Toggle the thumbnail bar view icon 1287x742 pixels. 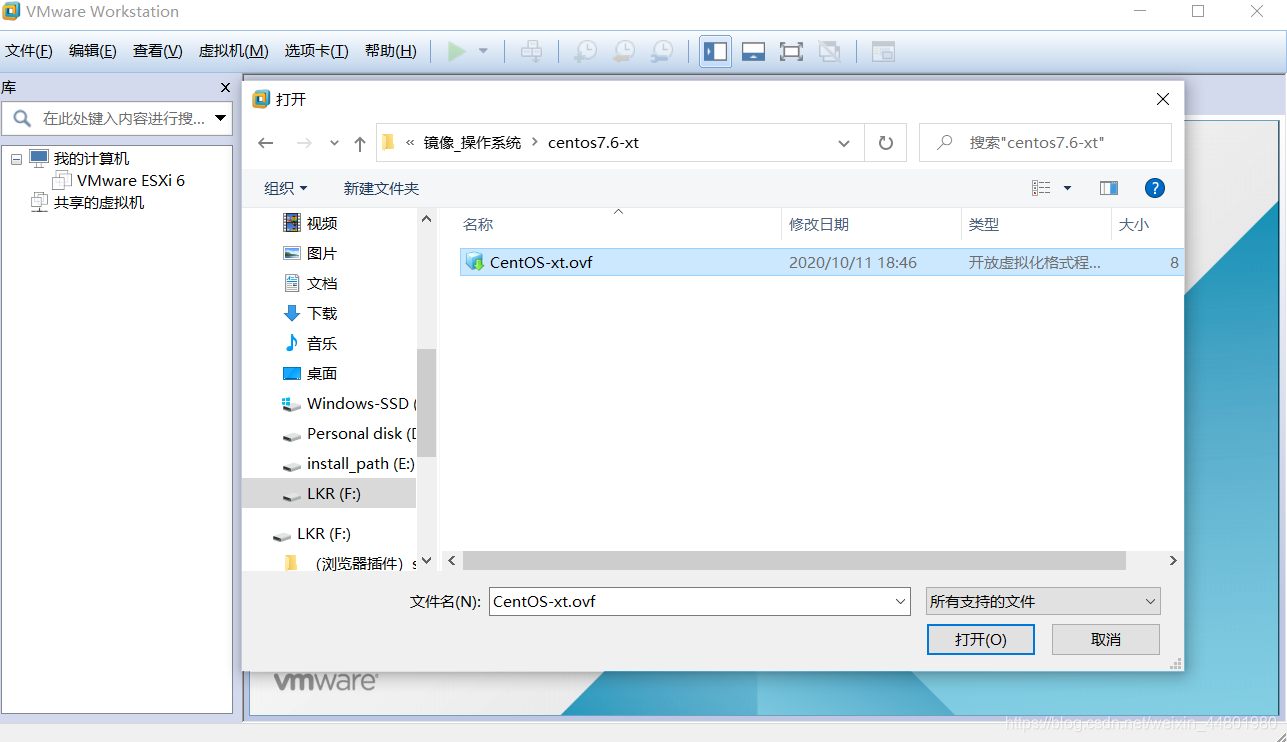point(754,51)
